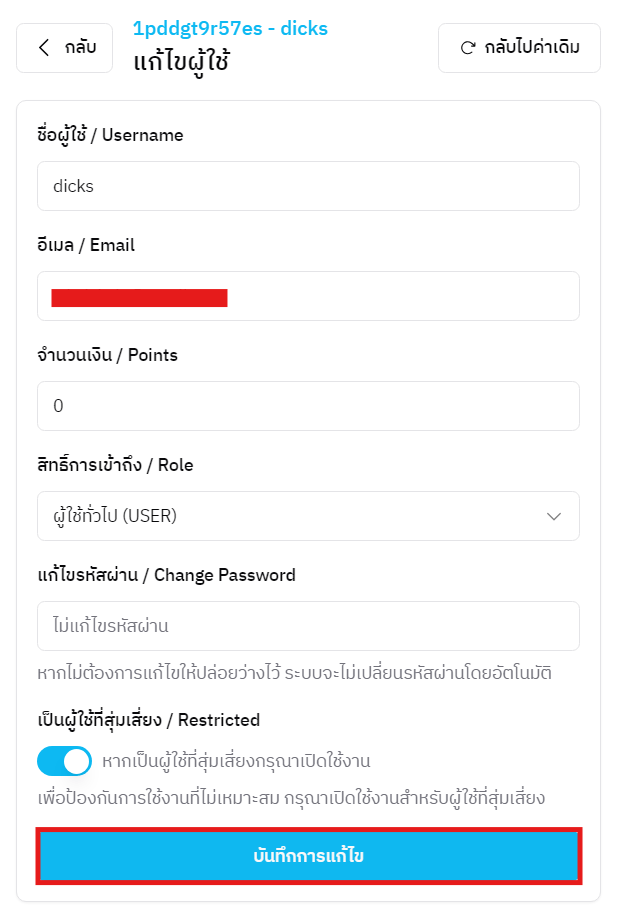The image size is (619, 921).
Task: Click the Change Password input field
Action: point(308,626)
